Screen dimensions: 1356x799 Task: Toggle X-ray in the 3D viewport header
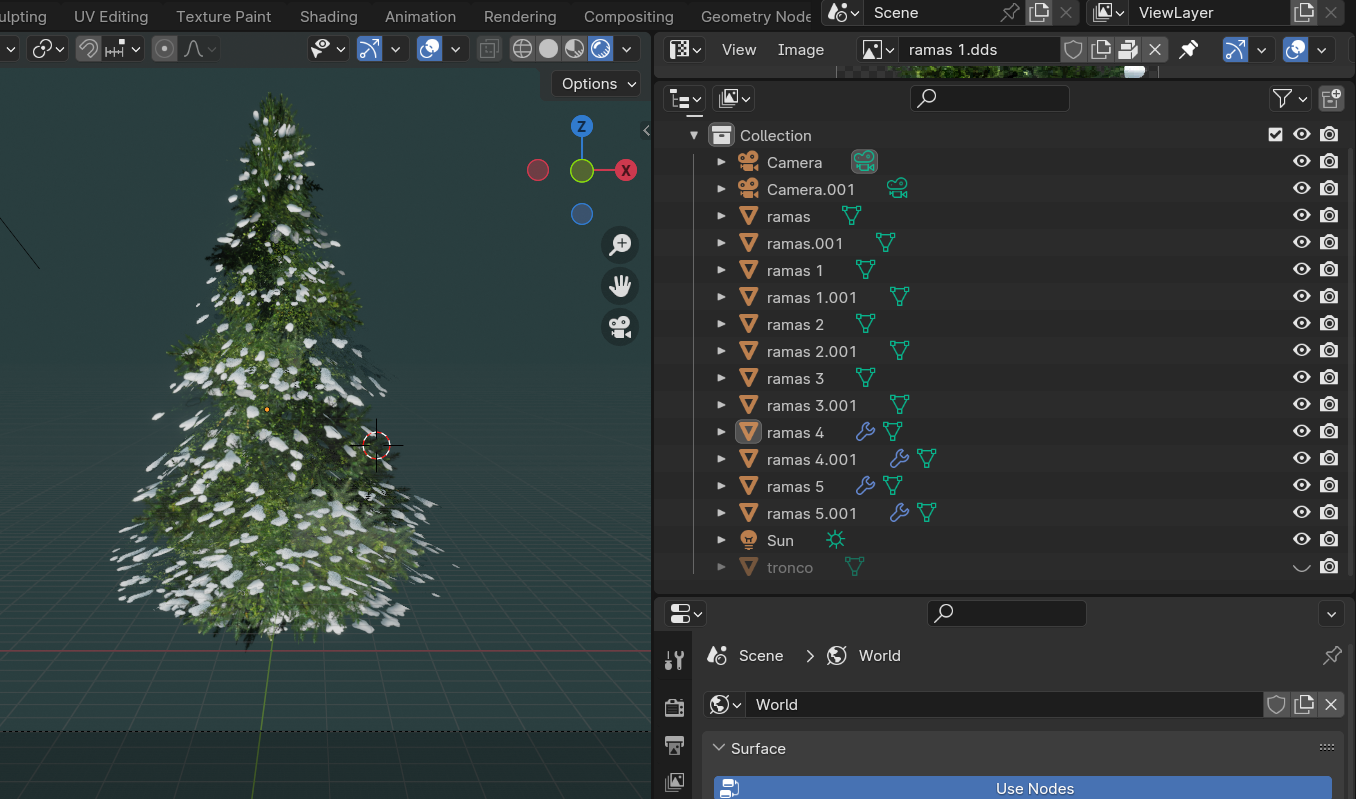[x=489, y=49]
